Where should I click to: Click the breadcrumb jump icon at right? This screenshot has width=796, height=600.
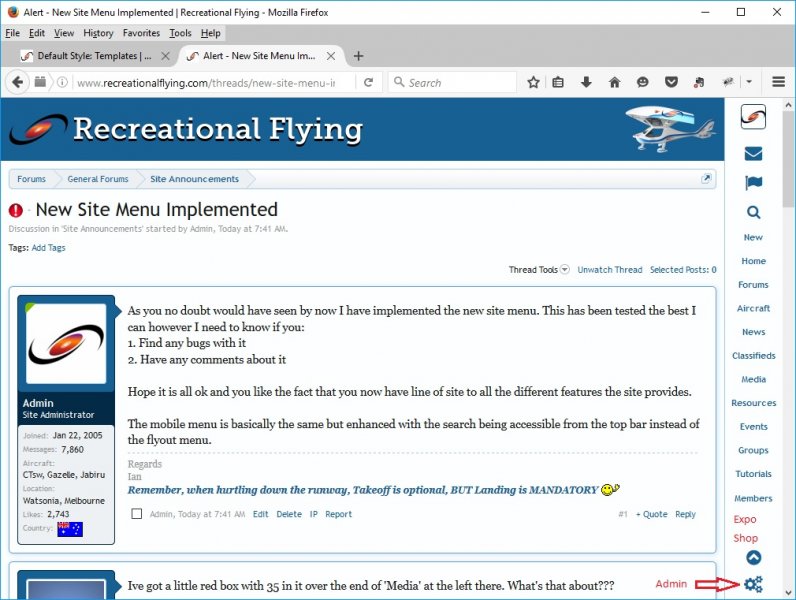pyautogui.click(x=706, y=179)
